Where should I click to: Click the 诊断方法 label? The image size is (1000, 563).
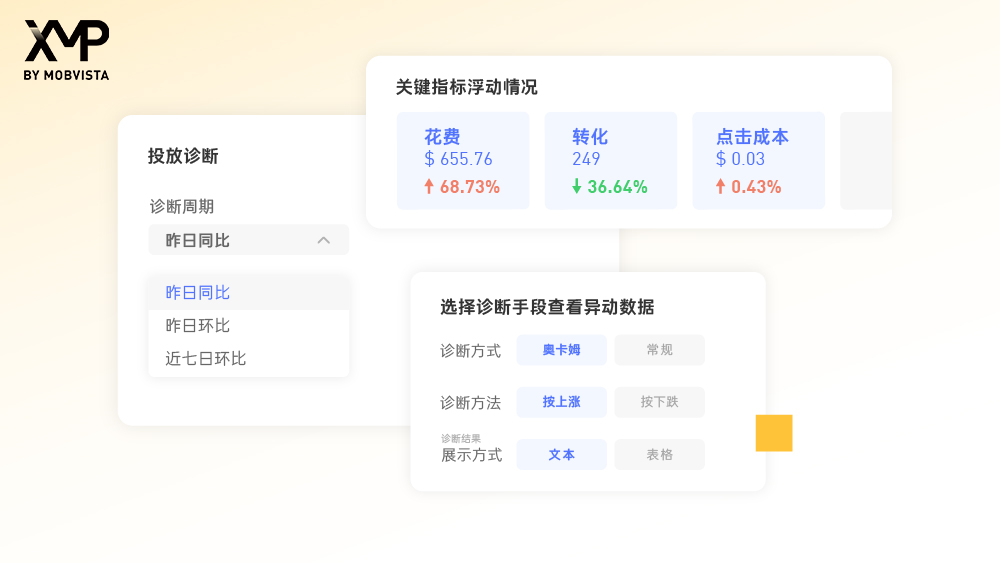[x=470, y=403]
